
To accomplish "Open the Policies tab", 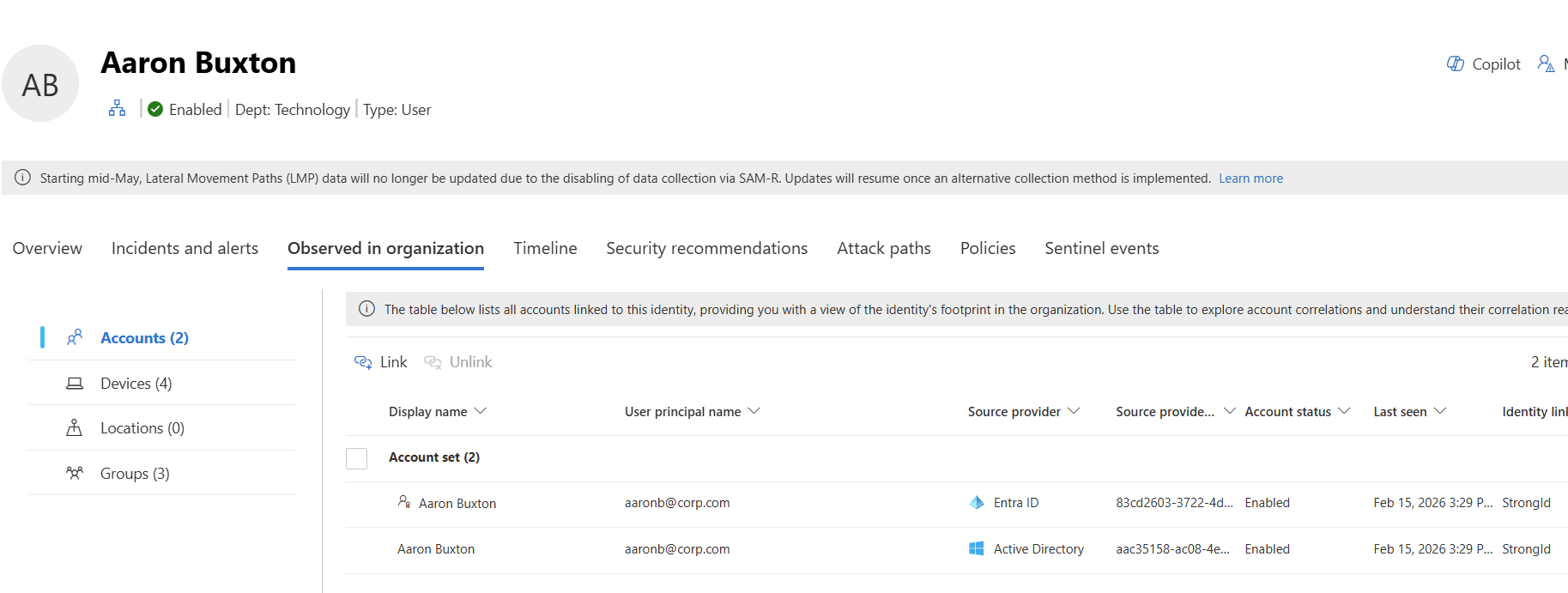I will coord(988,248).
